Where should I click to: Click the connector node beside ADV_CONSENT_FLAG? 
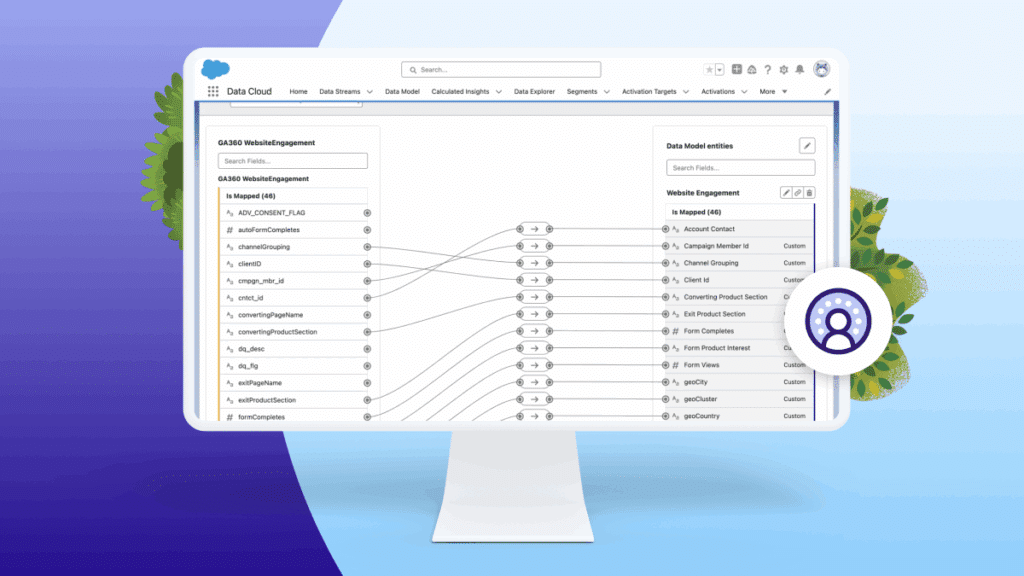367,213
